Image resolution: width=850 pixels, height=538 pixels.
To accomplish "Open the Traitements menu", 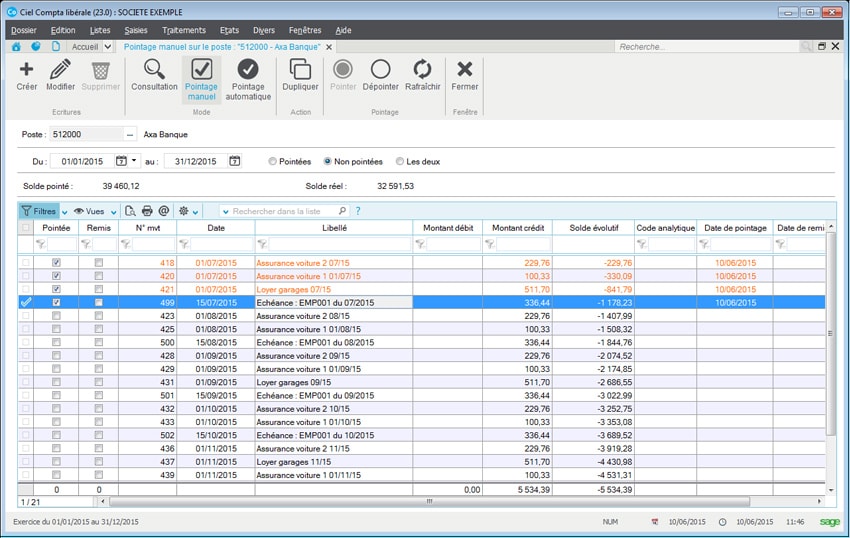I will [184, 30].
